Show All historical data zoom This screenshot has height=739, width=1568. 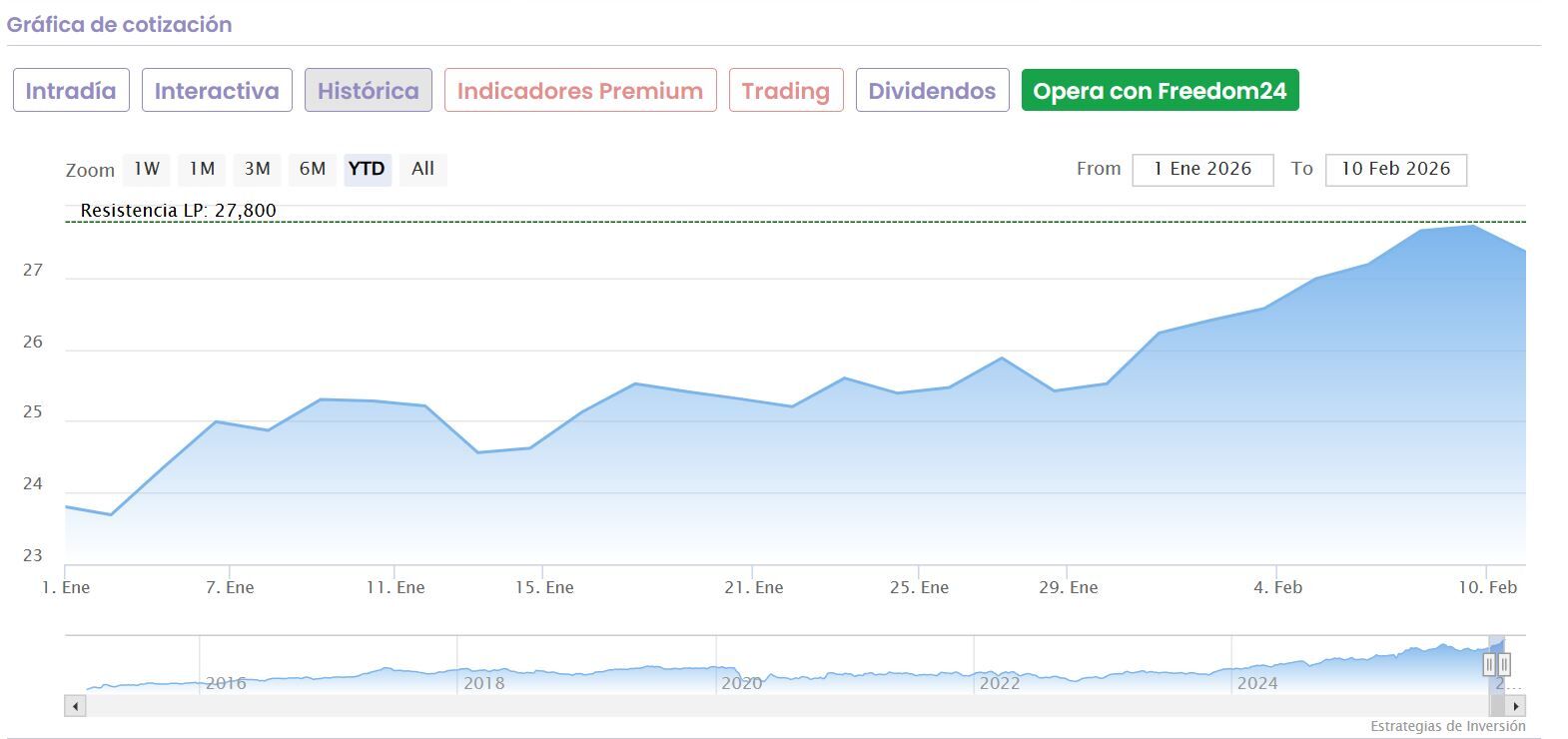point(422,169)
